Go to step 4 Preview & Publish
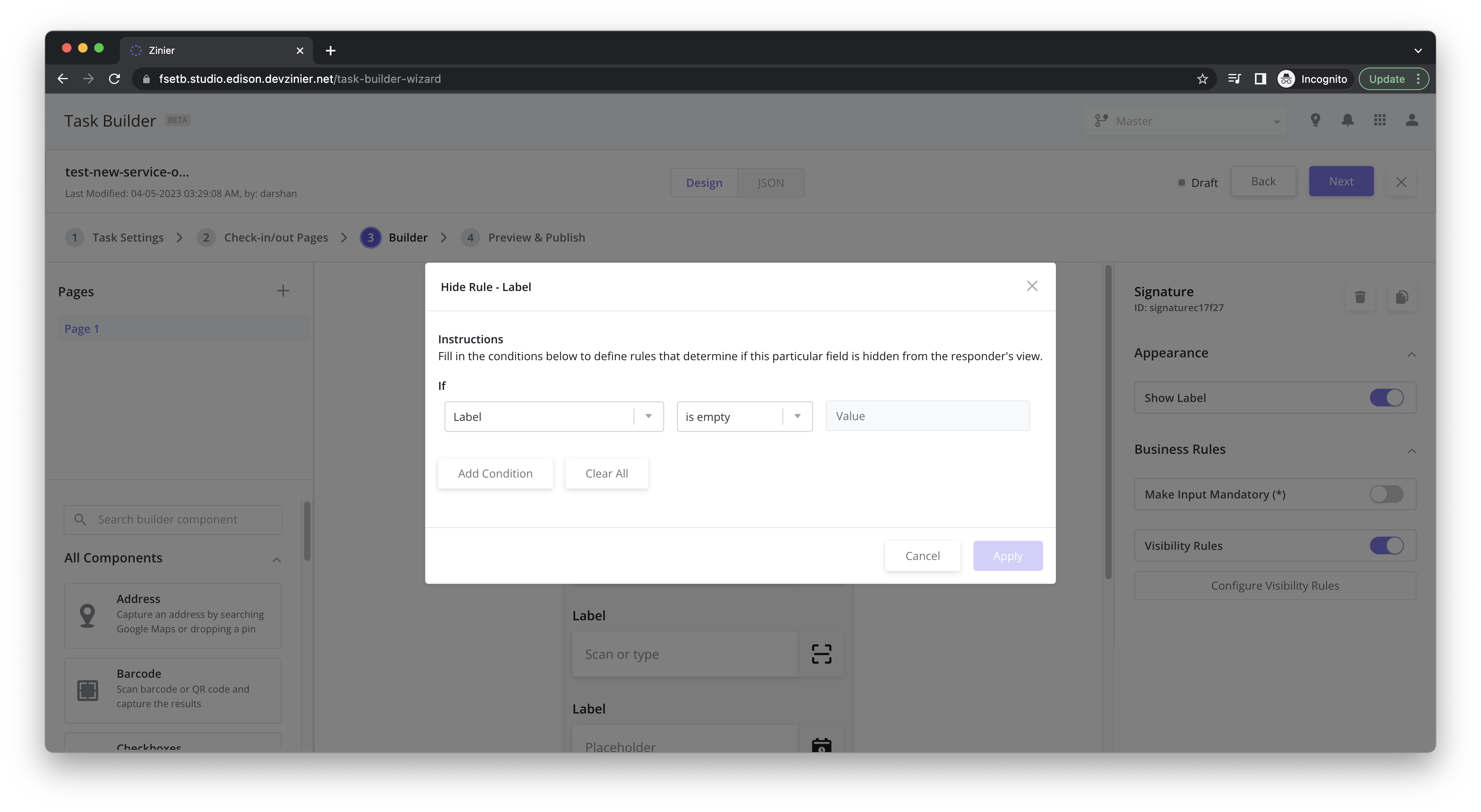 click(523, 237)
